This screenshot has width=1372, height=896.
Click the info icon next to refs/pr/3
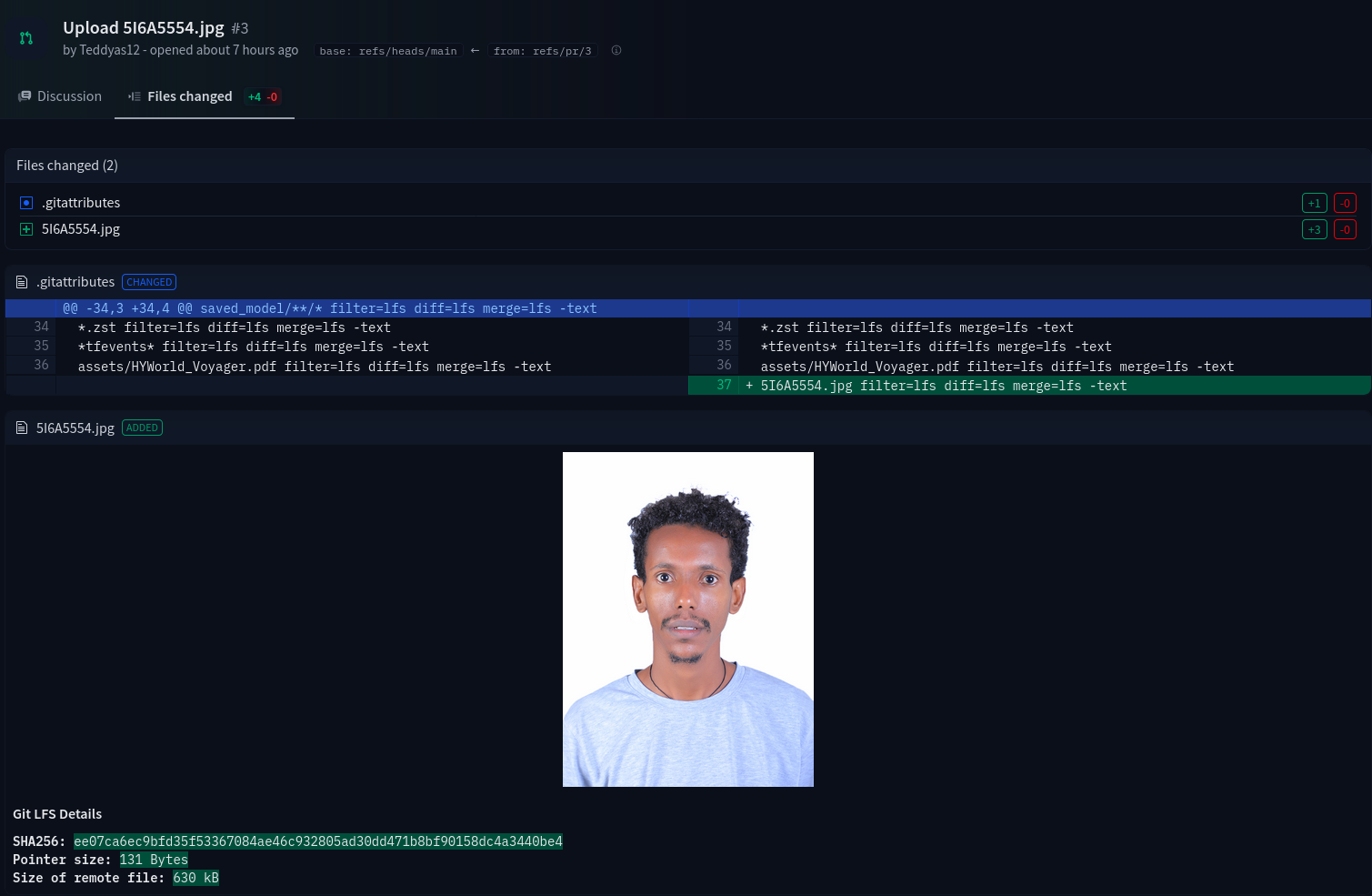(x=616, y=51)
